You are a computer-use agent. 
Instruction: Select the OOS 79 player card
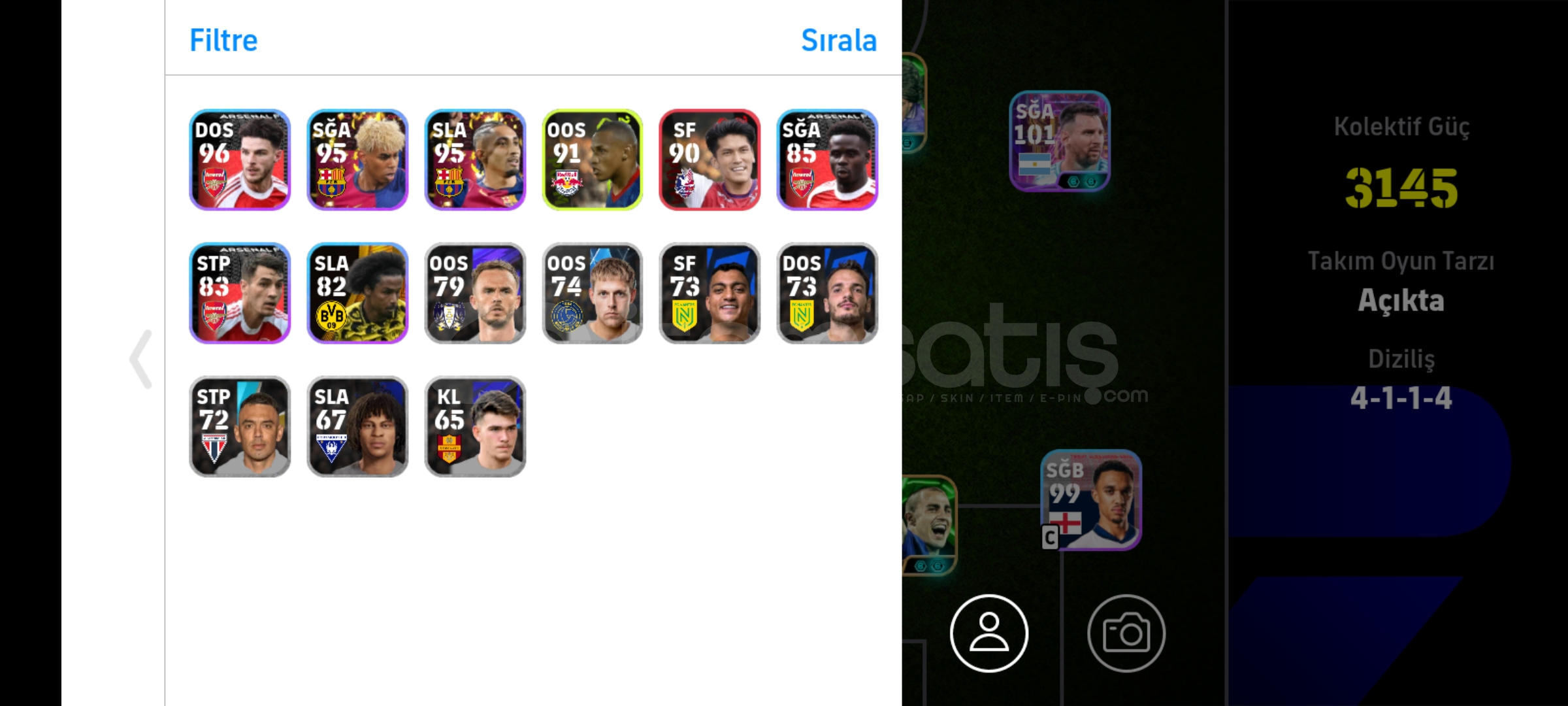[x=475, y=293]
